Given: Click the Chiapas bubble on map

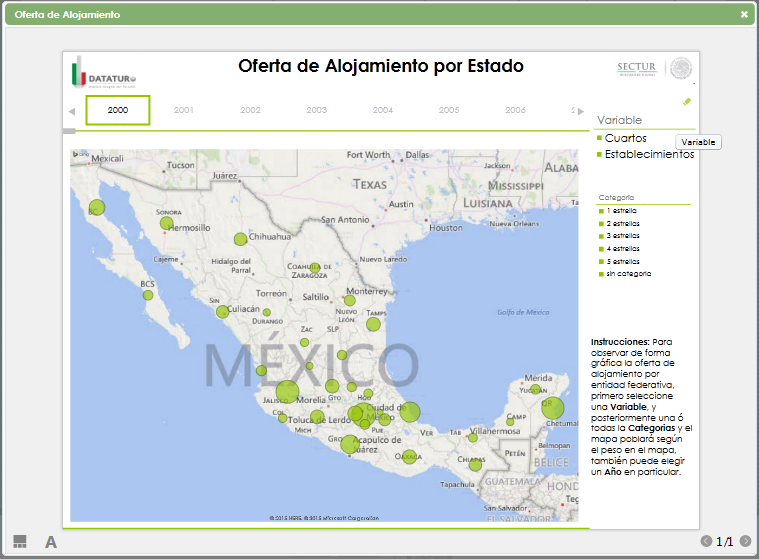Looking at the screenshot, I should [x=475, y=465].
